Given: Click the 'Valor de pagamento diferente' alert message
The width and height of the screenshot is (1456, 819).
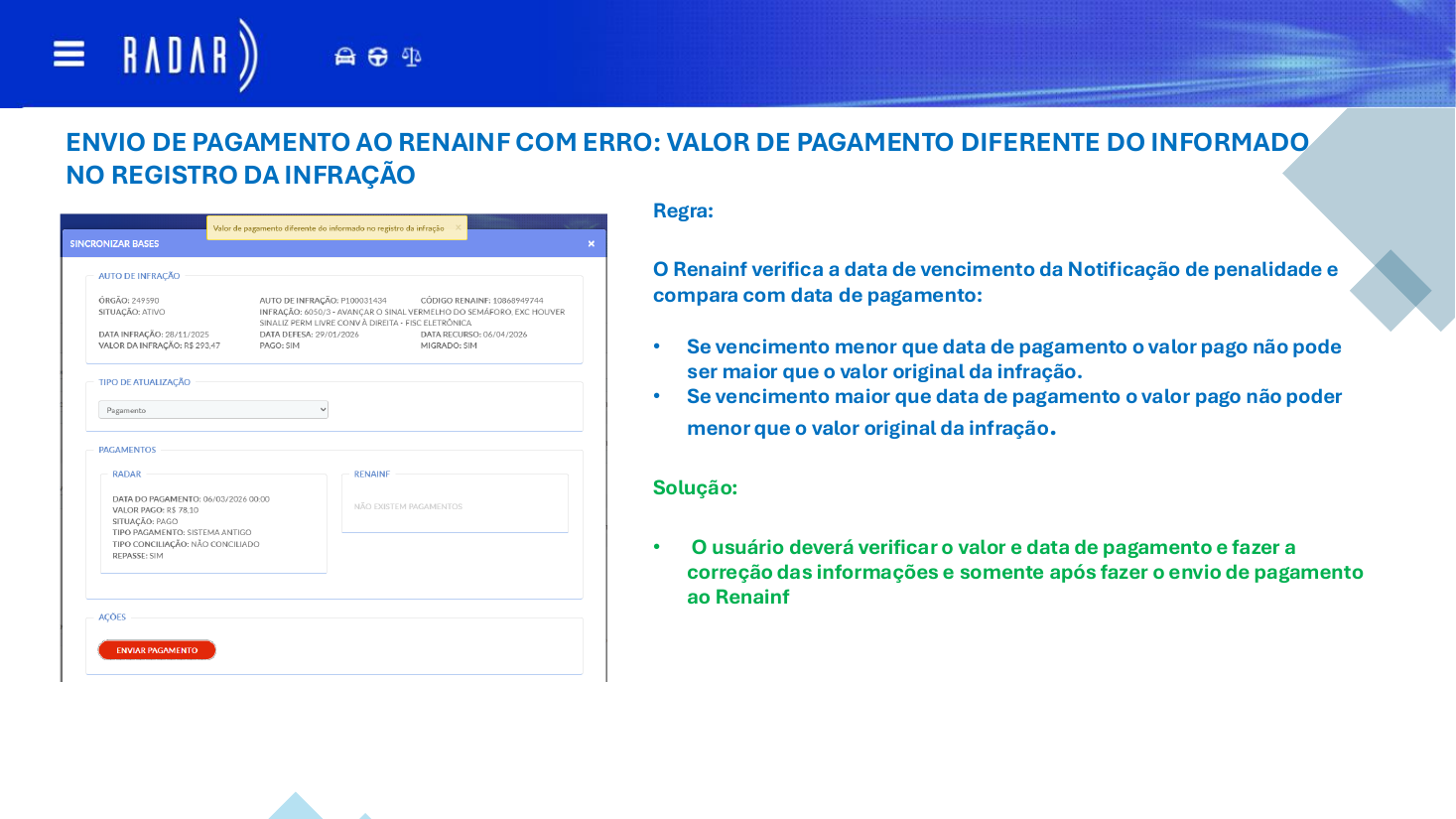Looking at the screenshot, I should (329, 228).
